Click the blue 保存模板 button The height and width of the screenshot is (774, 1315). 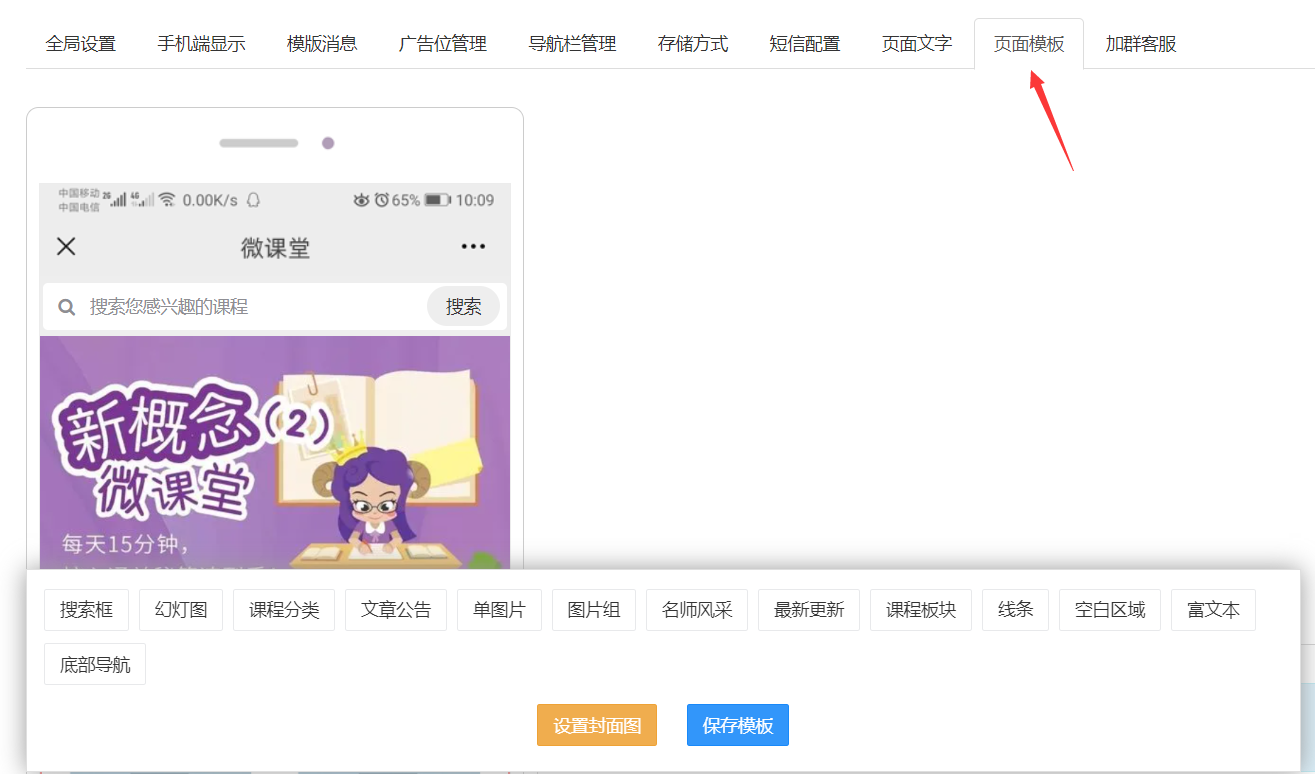coord(738,725)
